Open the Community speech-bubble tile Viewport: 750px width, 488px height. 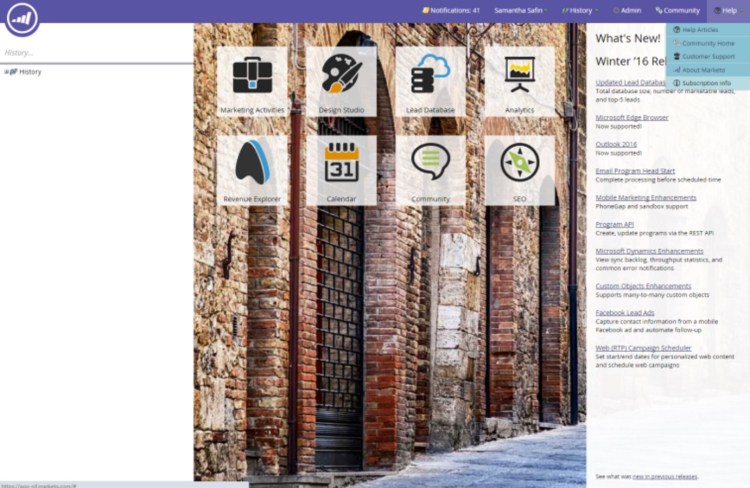click(430, 170)
